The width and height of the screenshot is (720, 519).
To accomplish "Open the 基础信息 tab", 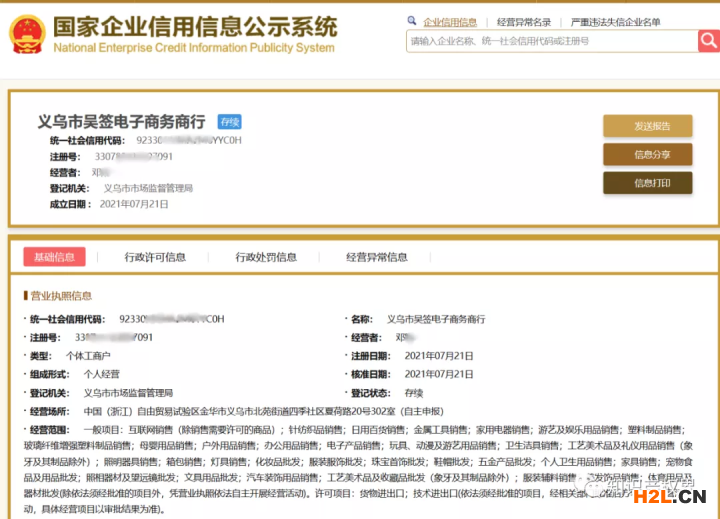I will [x=54, y=257].
